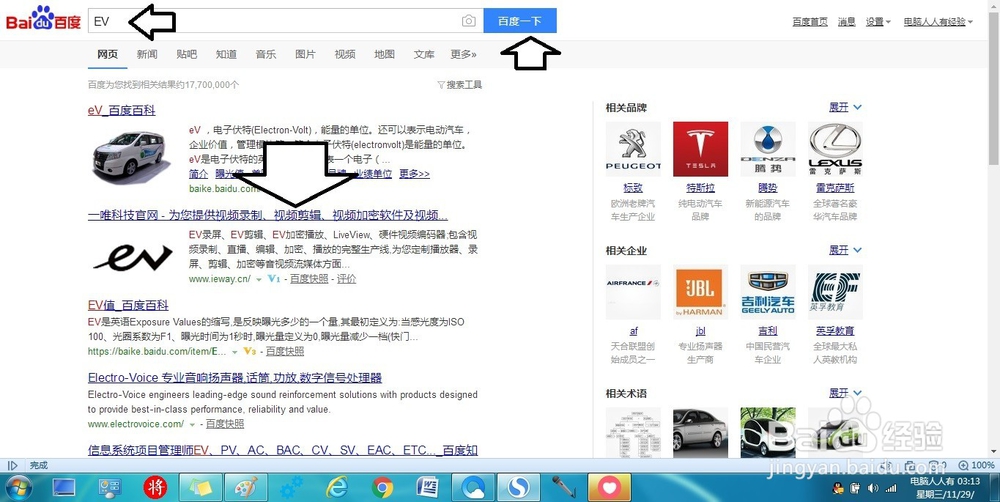Open 一唯科技官网 result link
Image resolution: width=1000 pixels, height=502 pixels.
[x=268, y=215]
